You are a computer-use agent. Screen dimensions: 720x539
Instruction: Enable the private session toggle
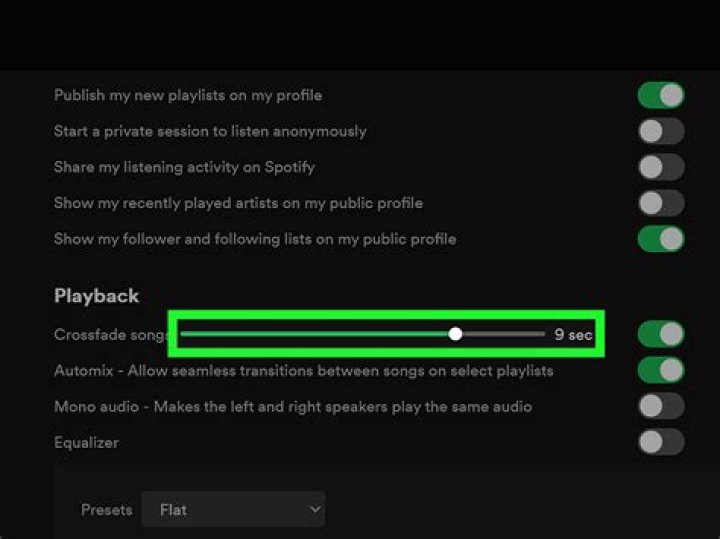coord(661,132)
